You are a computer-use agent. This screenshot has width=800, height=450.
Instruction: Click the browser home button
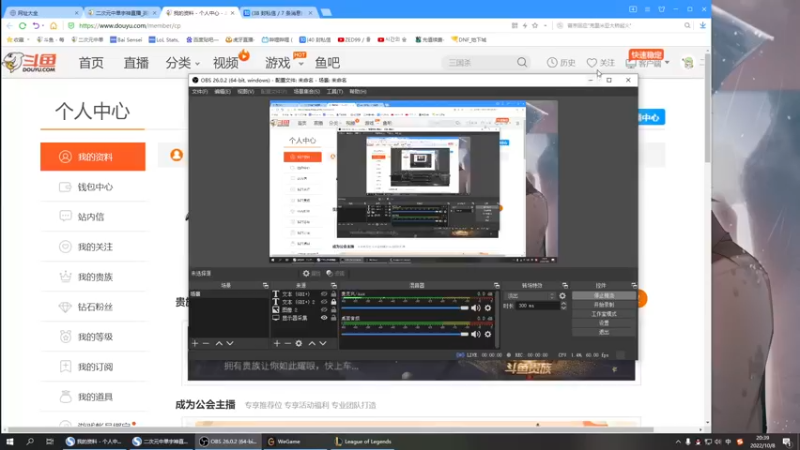point(54,26)
